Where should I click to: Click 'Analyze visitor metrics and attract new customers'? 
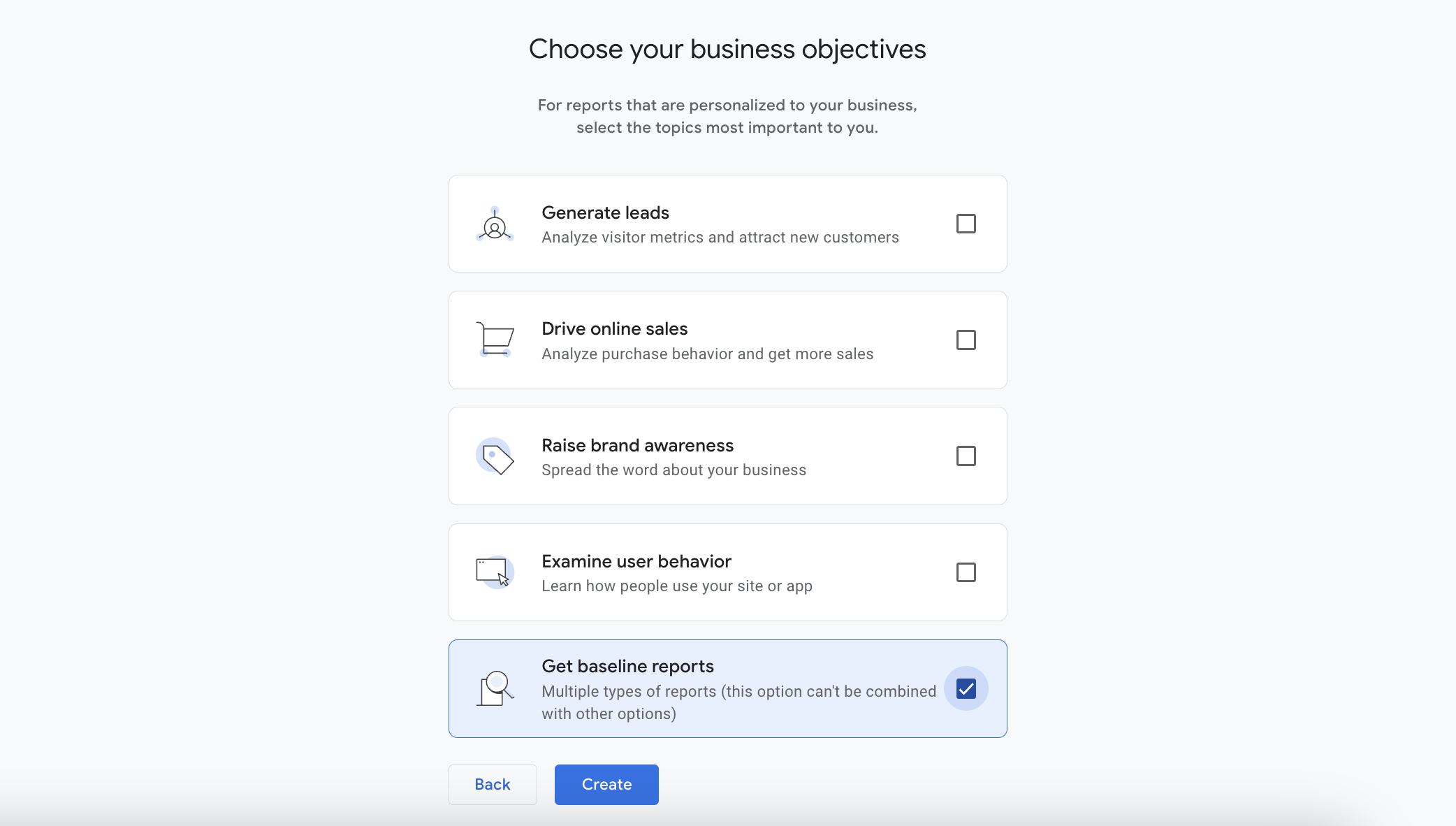[x=720, y=238]
